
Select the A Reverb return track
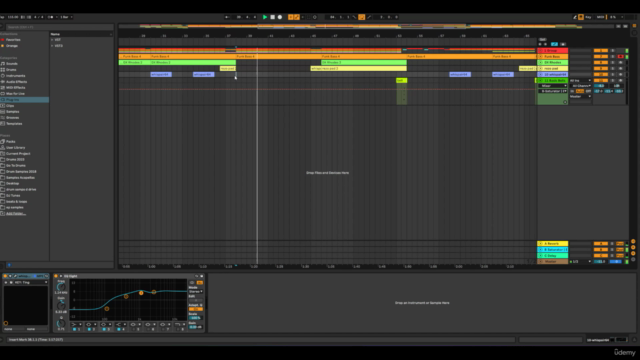[553, 243]
